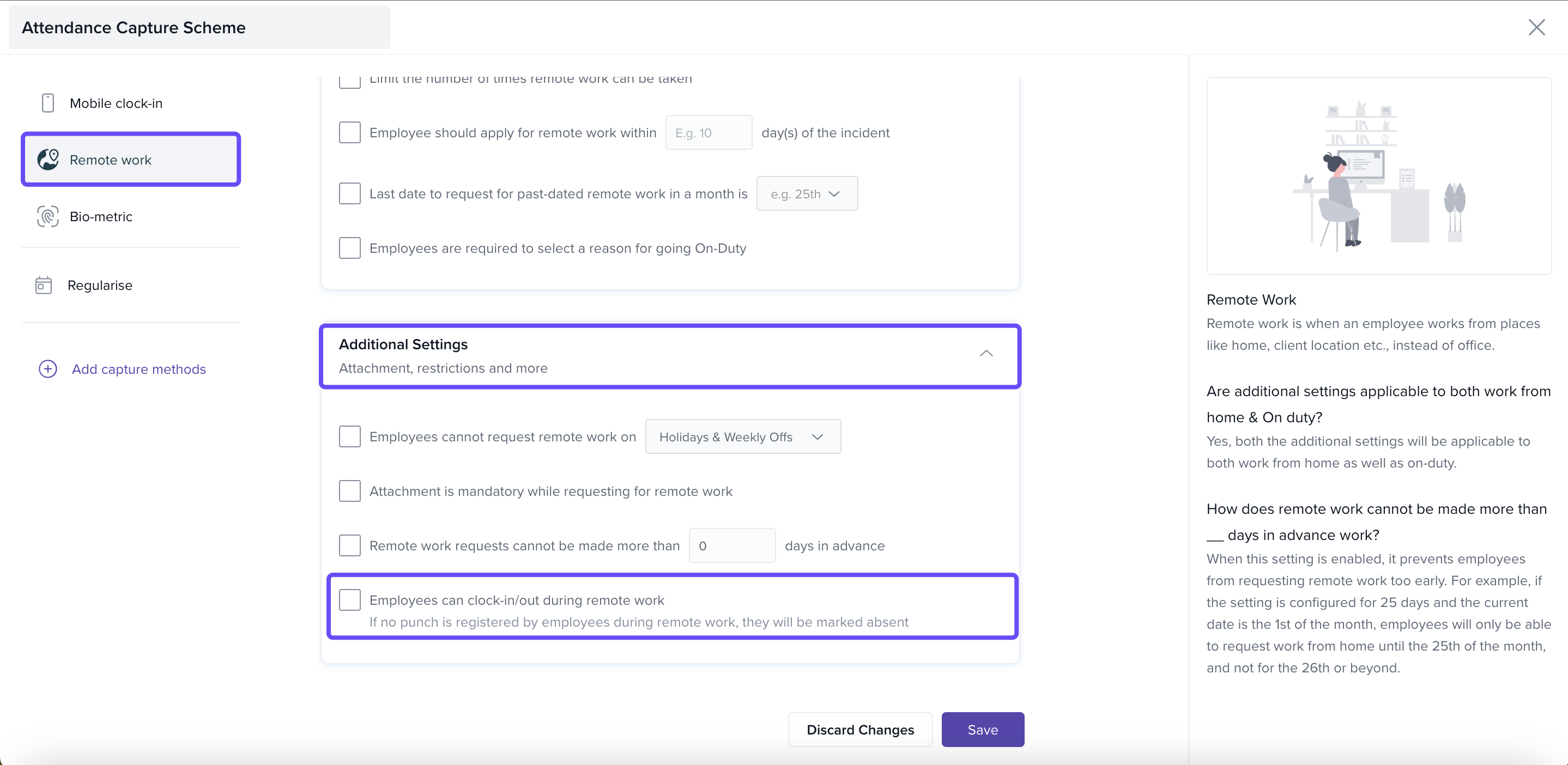Enable attachment mandatory checkbox

pos(350,491)
